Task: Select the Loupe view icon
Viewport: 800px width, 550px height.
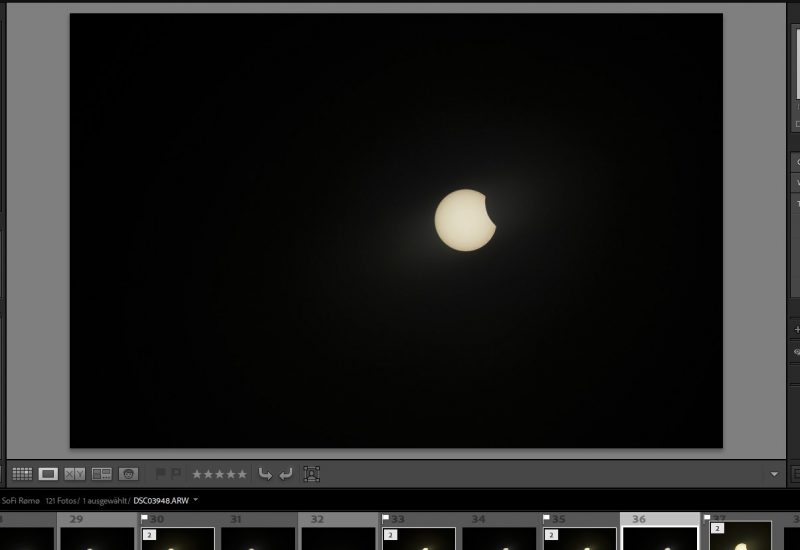Action: [48, 474]
